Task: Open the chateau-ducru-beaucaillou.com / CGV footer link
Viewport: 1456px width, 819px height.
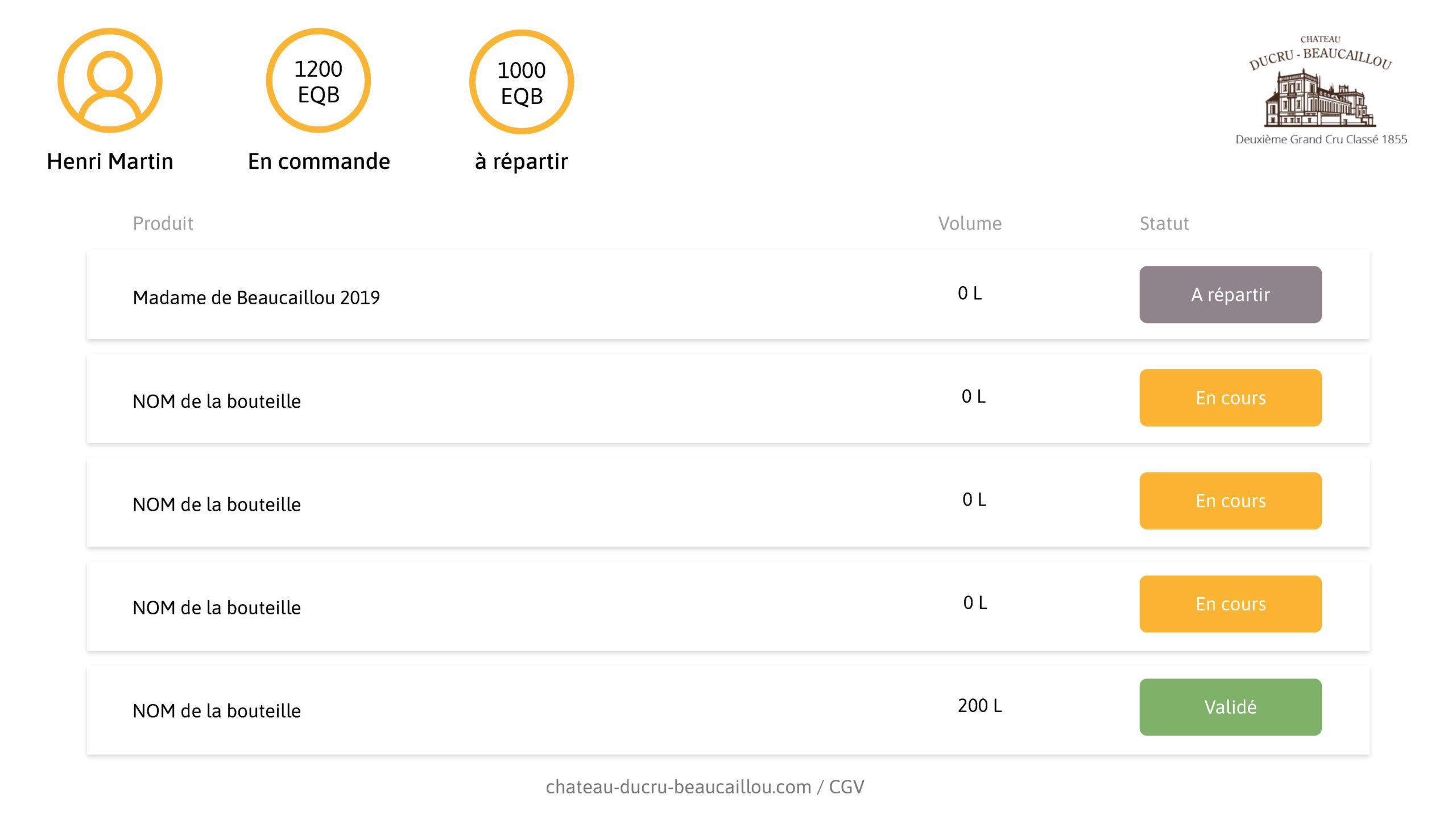Action: 705,787
